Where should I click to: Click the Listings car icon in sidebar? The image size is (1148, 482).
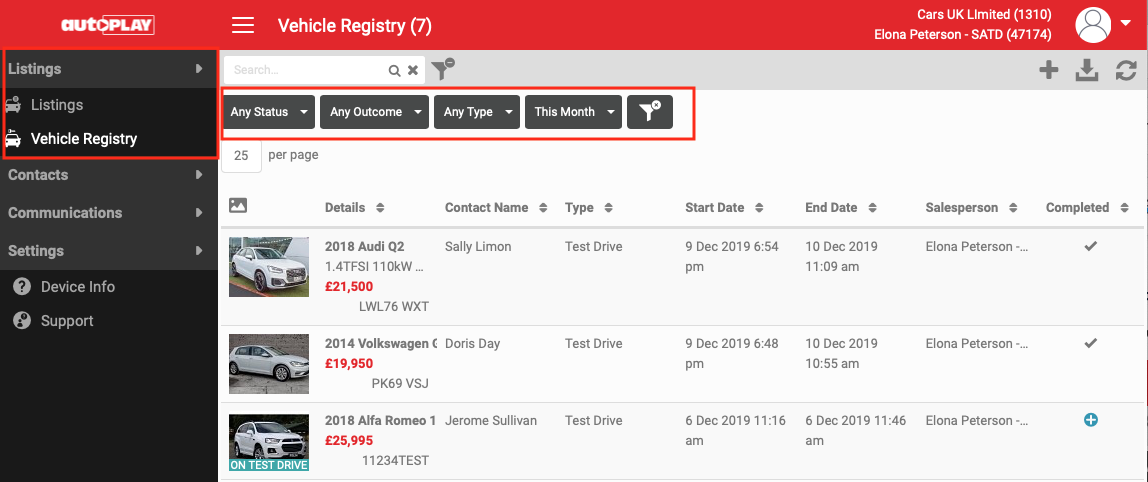[13, 105]
